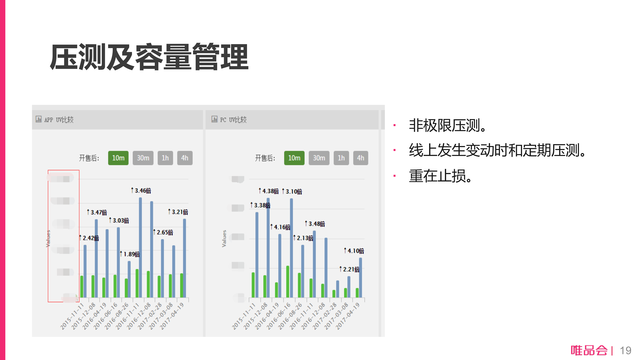
Task: Click the 开售后 label in APP chart
Action: point(89,158)
